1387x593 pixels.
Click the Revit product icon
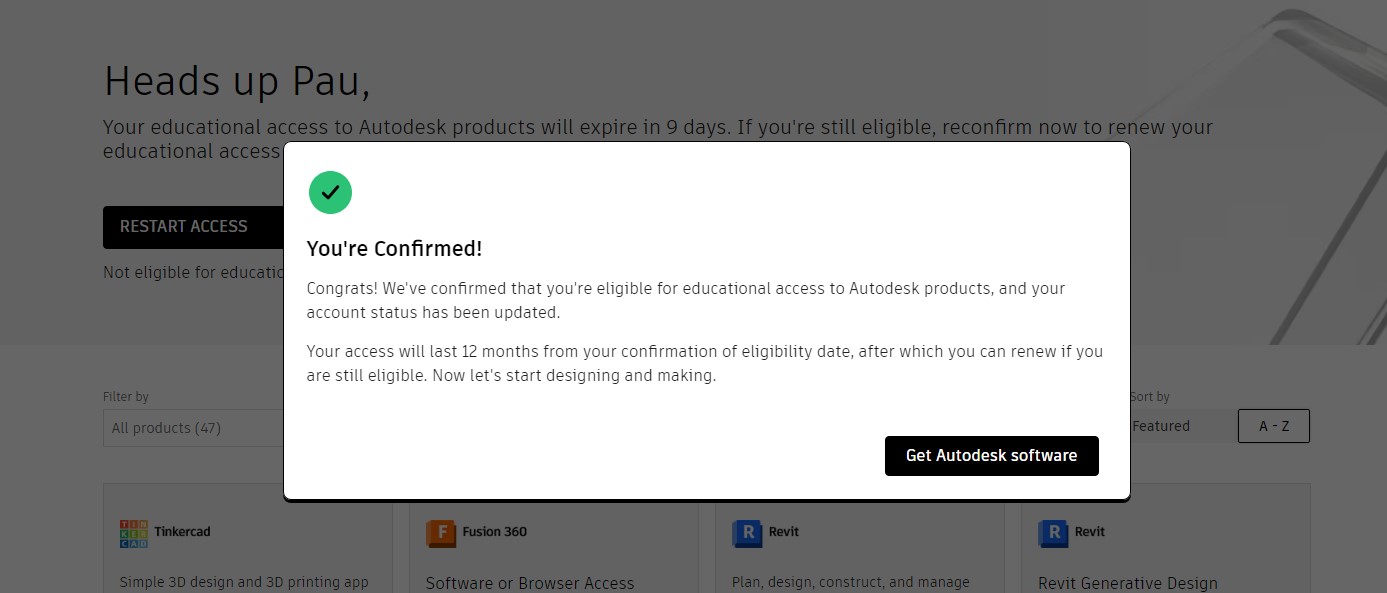pos(746,533)
